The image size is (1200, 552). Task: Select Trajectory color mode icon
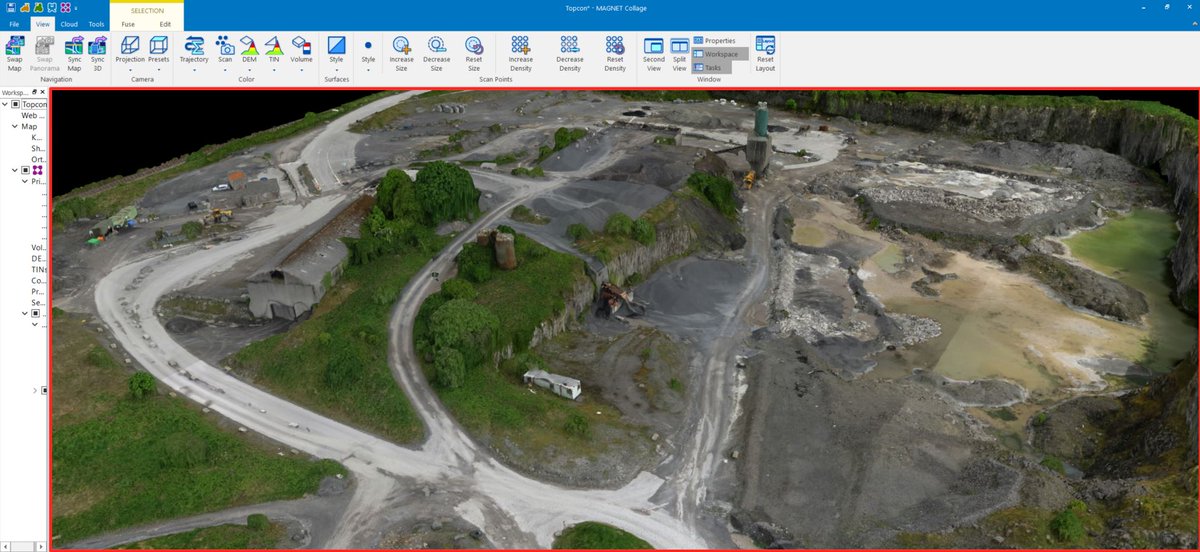tap(194, 45)
